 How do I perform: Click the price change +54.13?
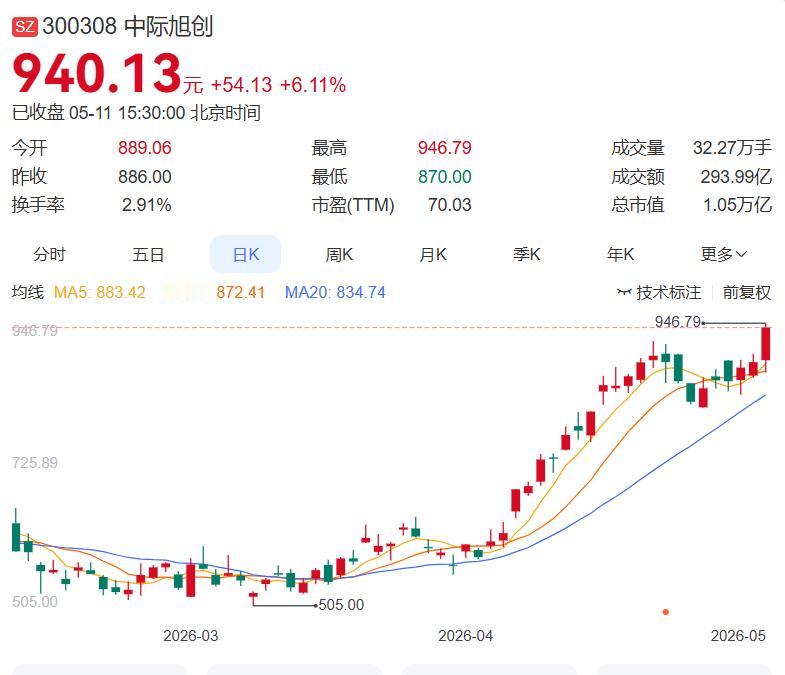click(242, 85)
